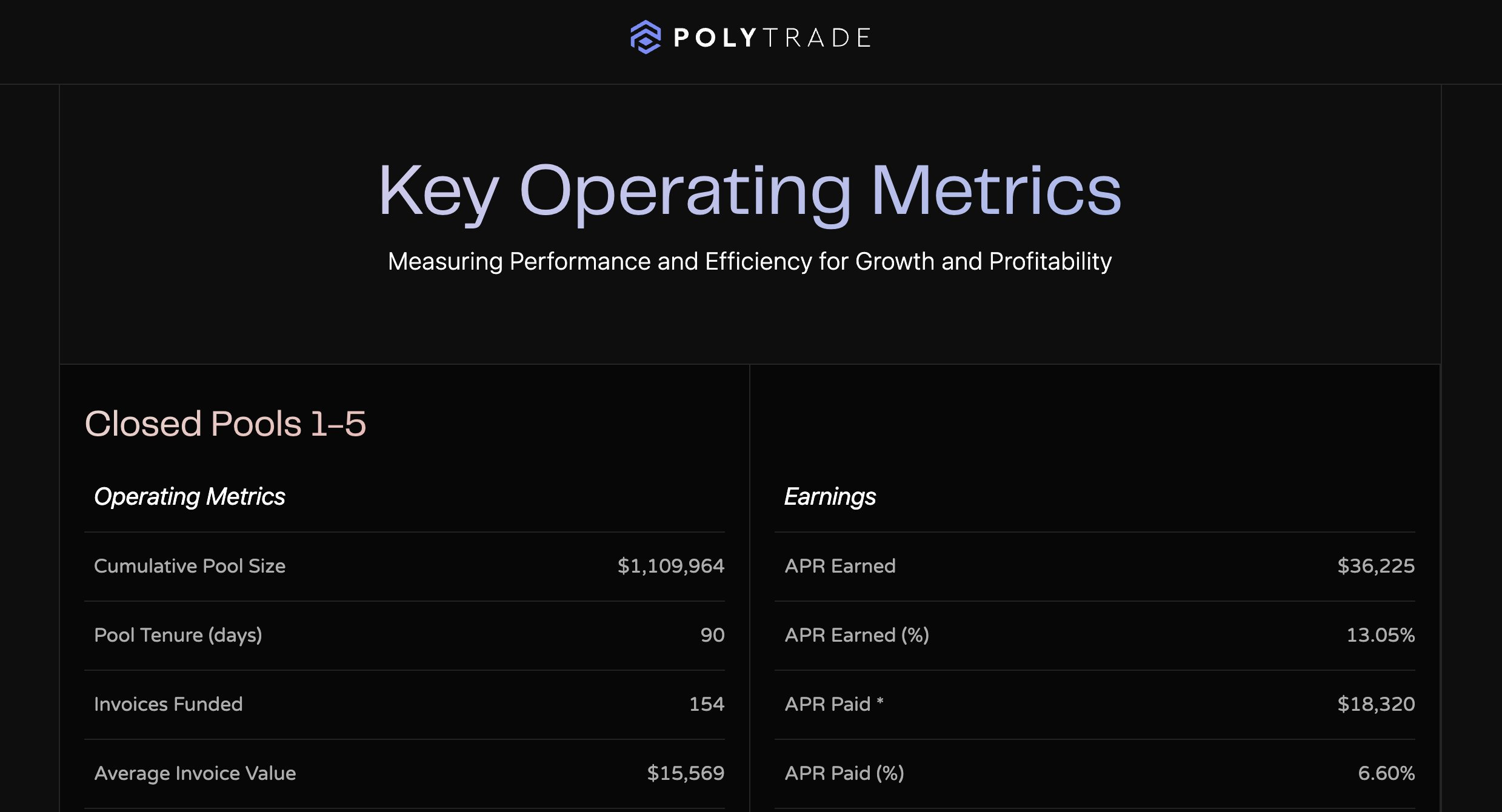Click the pool tenure value 90

[x=712, y=635]
